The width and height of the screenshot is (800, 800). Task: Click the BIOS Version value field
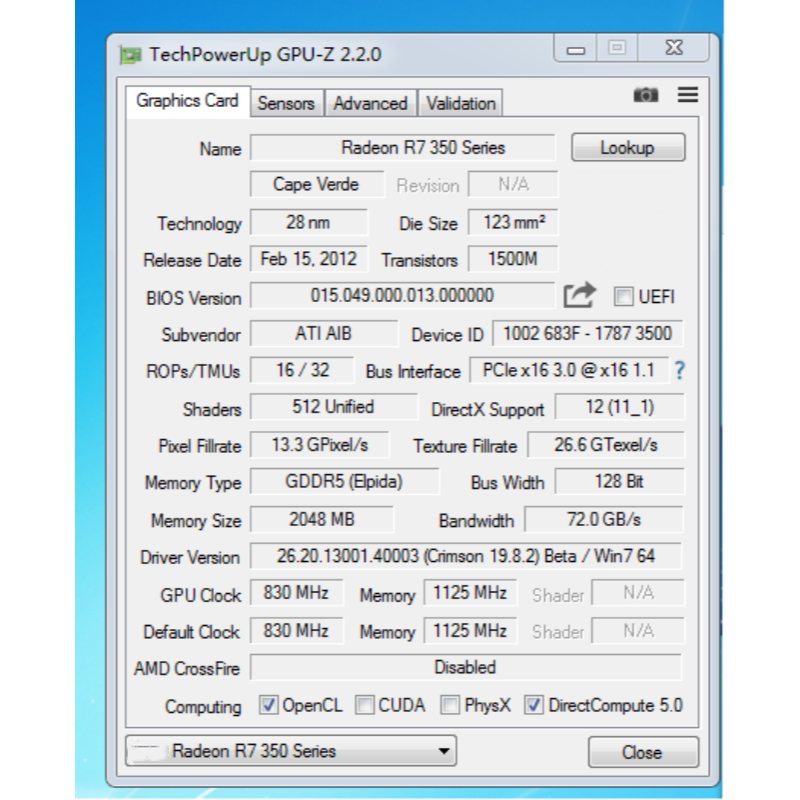[x=403, y=295]
